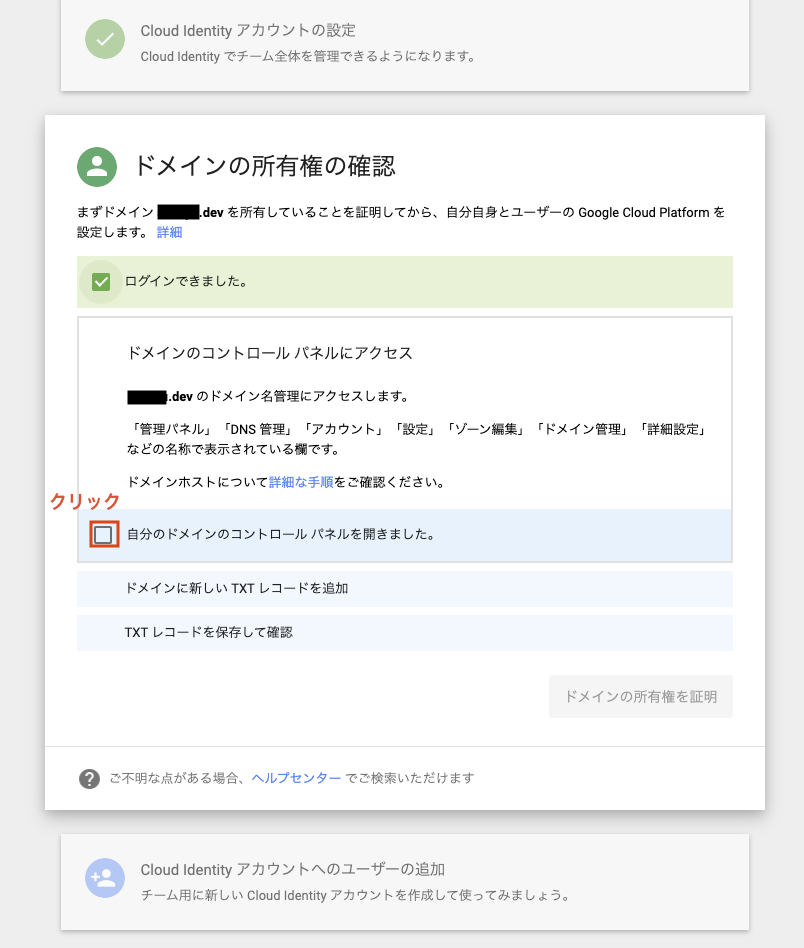Select the Cloud Identity アカウントへのユーザーの追加 heading

[293, 869]
